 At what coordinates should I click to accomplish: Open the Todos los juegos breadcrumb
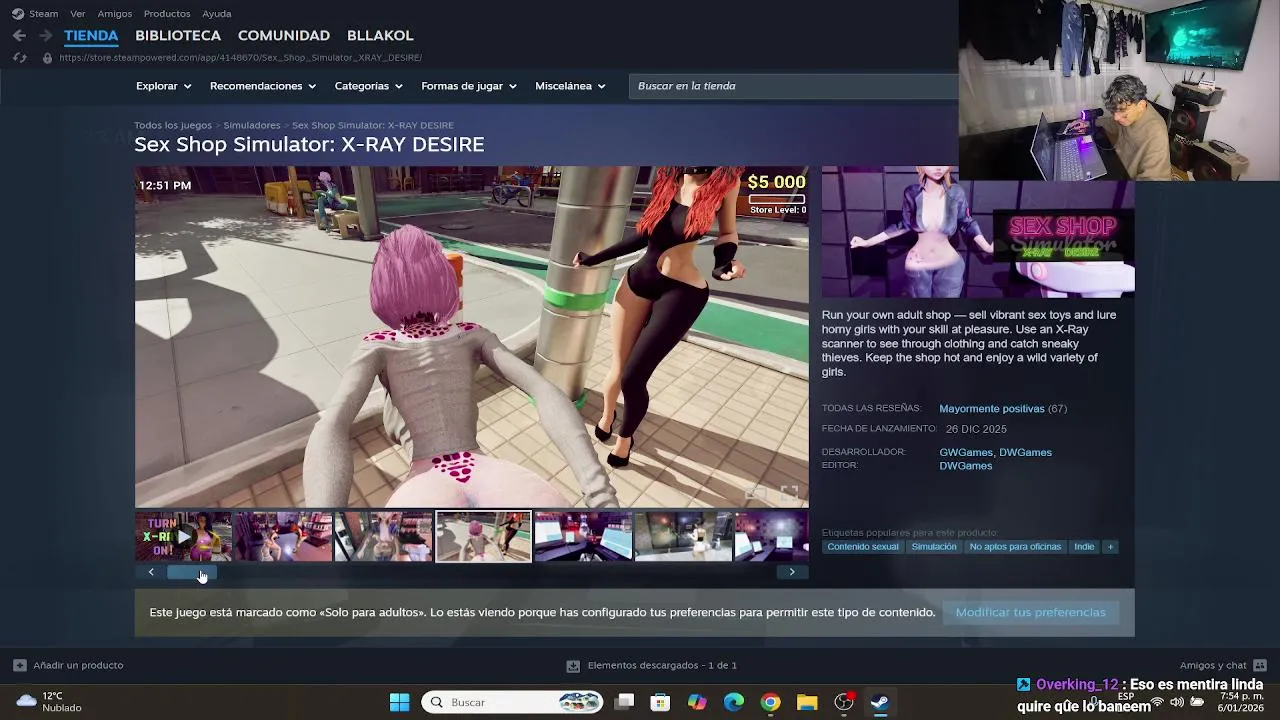point(173,125)
